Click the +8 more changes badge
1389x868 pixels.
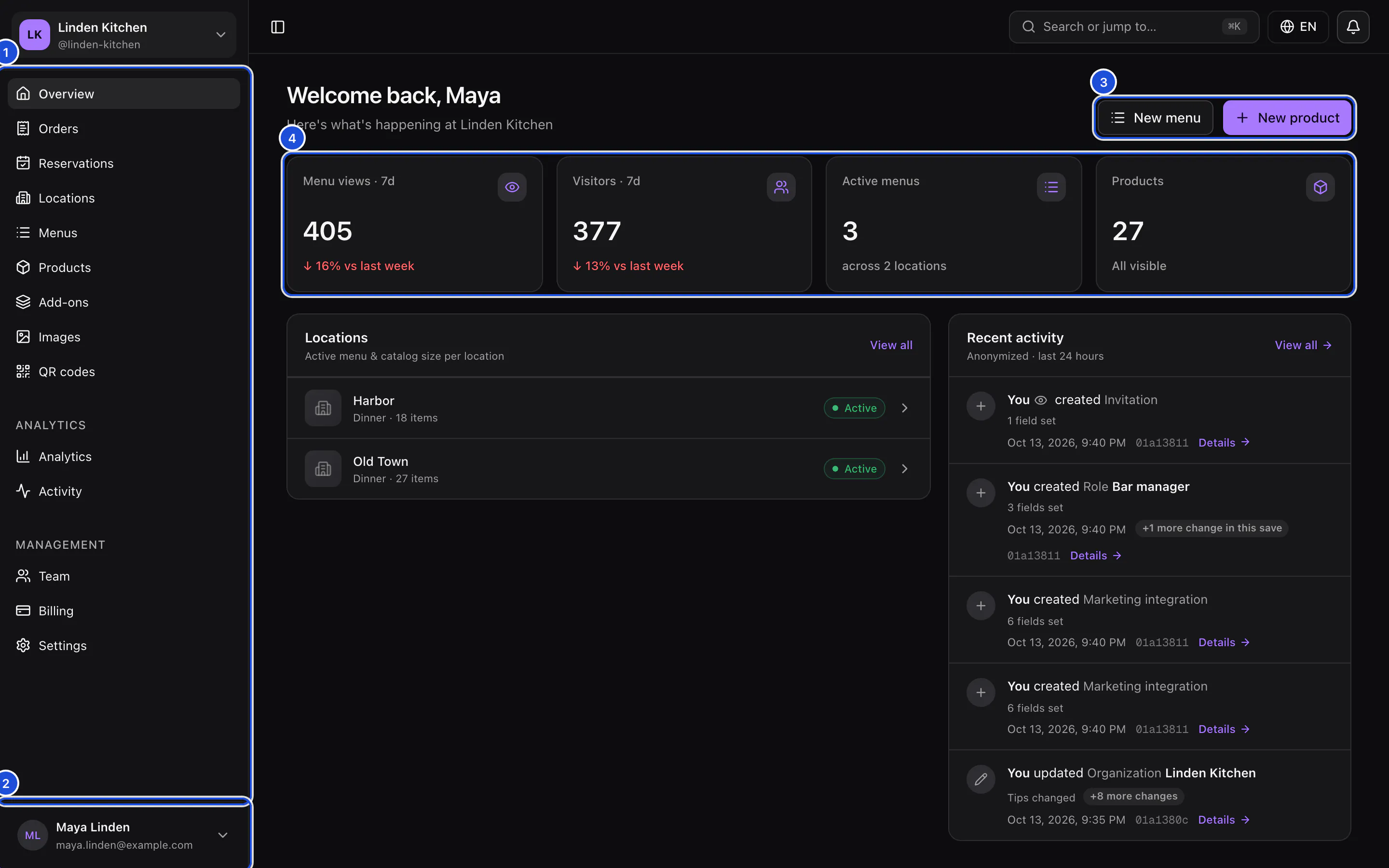pyautogui.click(x=1133, y=796)
